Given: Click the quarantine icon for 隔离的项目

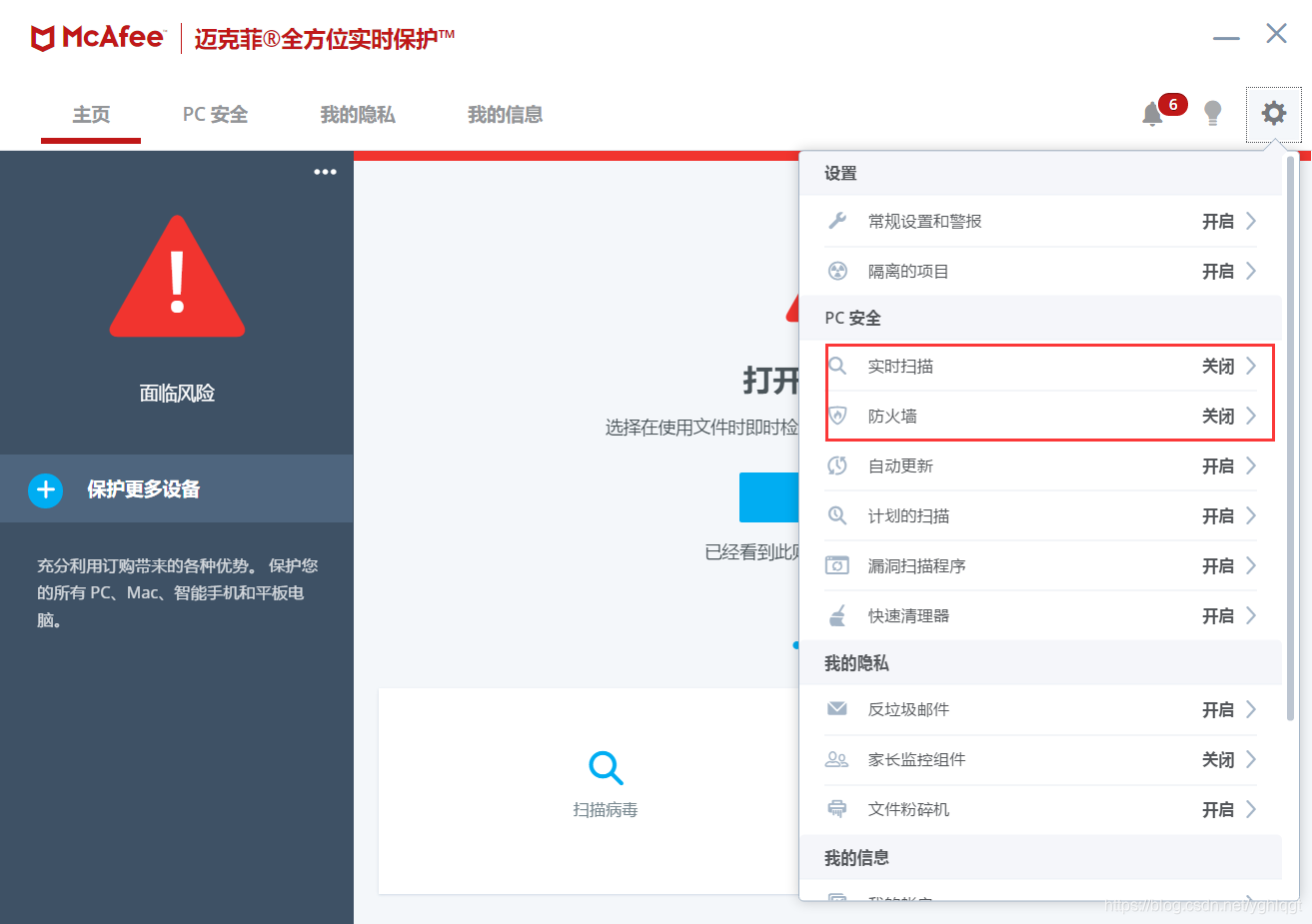Looking at the screenshot, I should pyautogui.click(x=837, y=271).
